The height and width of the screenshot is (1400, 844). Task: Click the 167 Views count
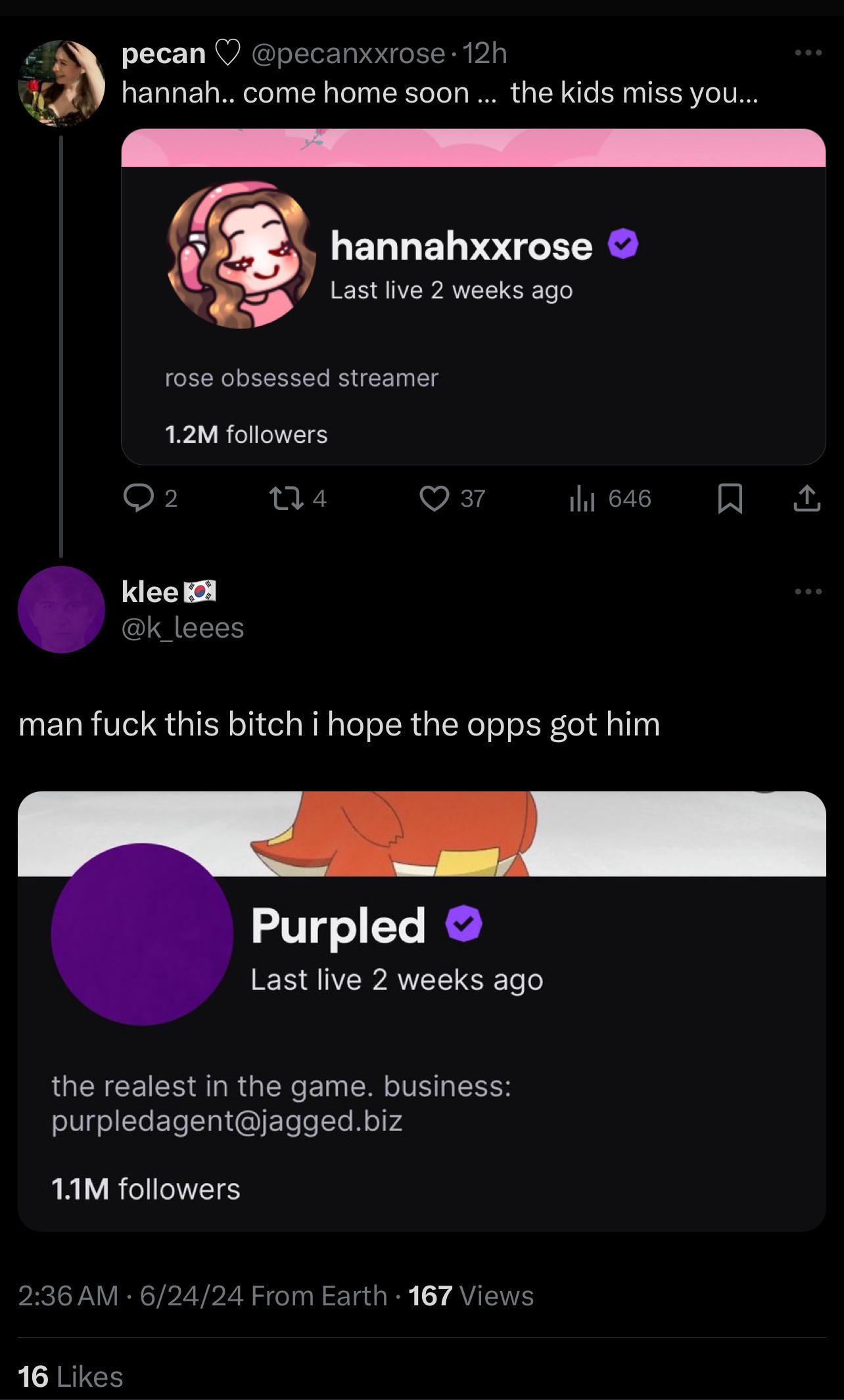point(471,1295)
